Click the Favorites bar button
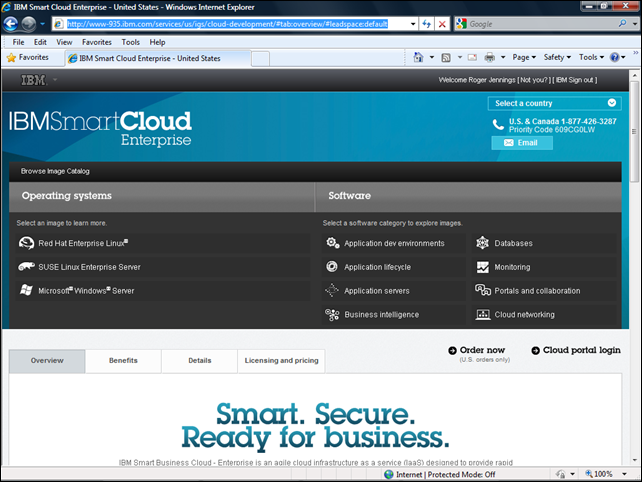642x482 pixels. [x=28, y=58]
